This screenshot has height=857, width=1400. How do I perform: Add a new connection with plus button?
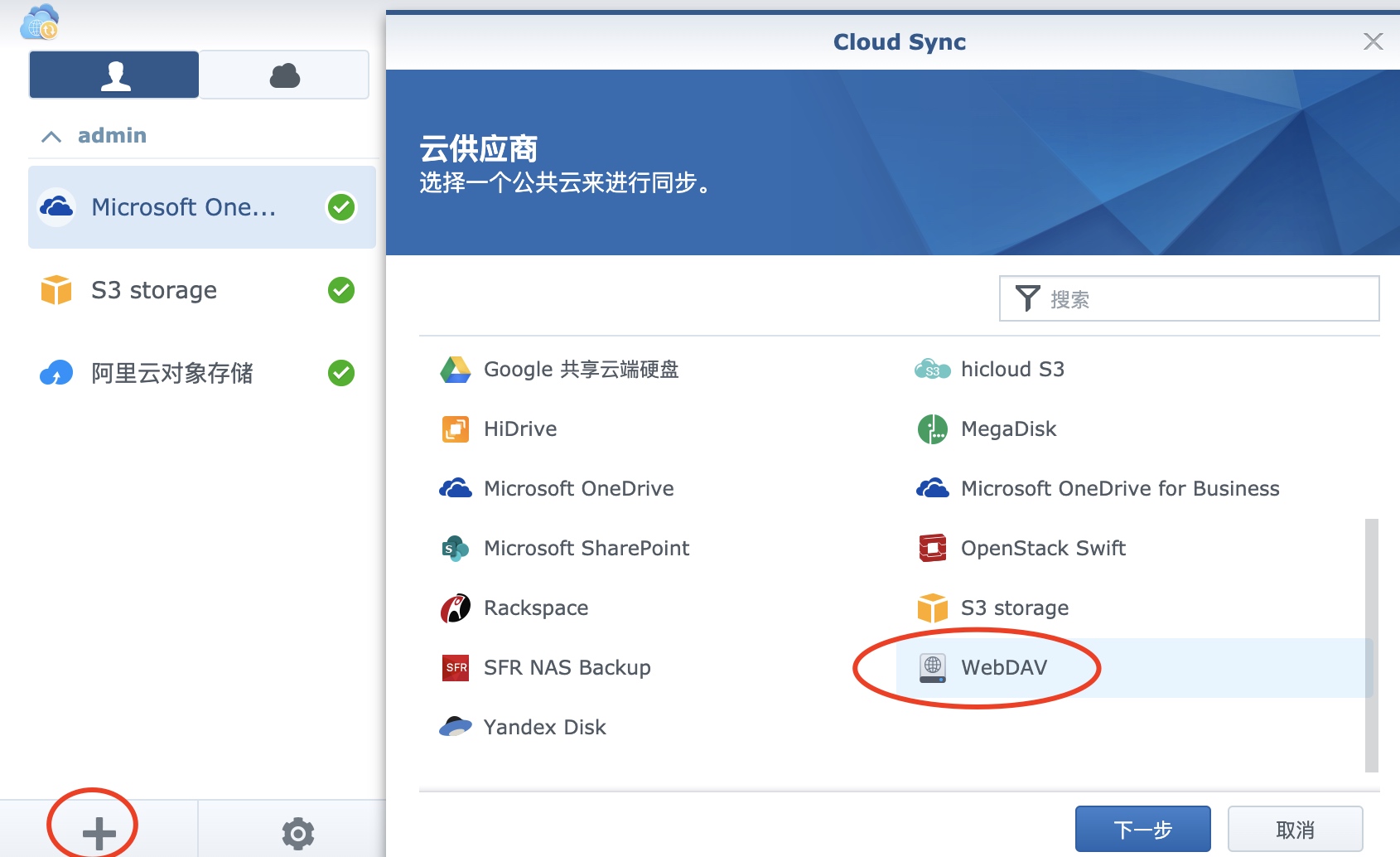coord(99,832)
